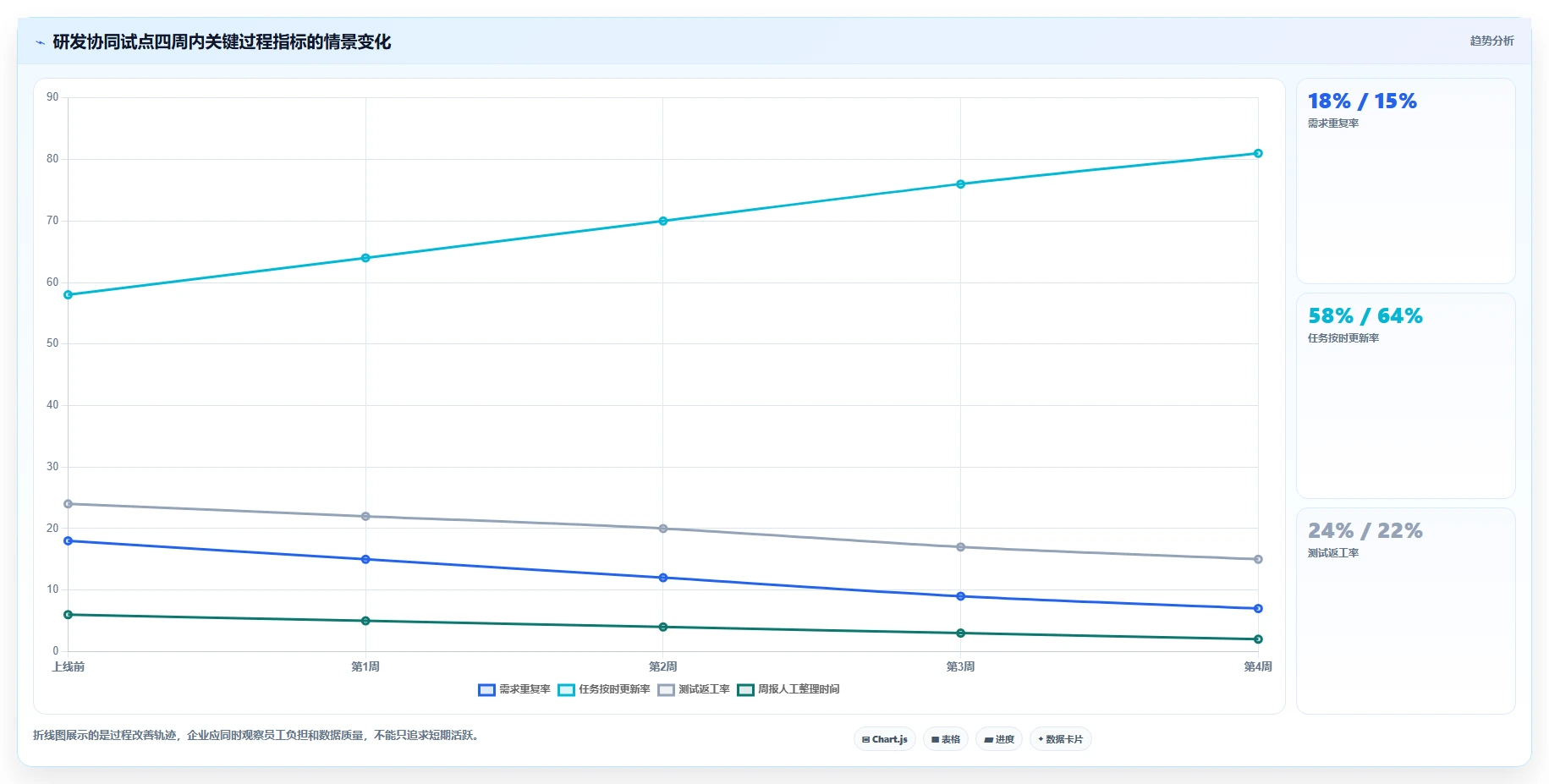The image size is (1549, 784).
Task: Click the 进度 tag pill
Action: (x=999, y=739)
